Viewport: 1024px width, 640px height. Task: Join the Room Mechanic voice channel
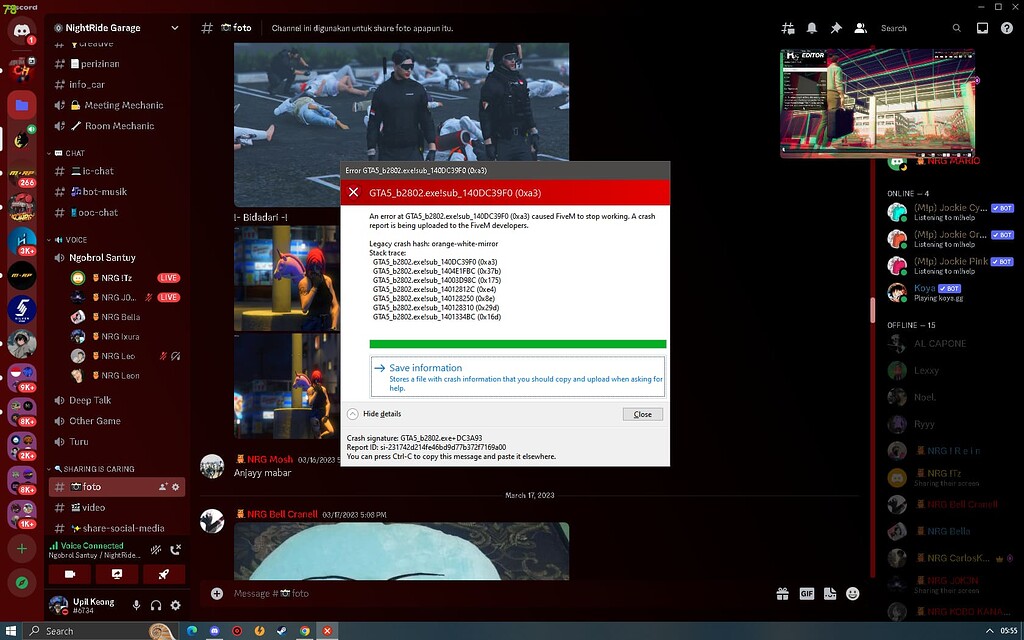(116, 126)
